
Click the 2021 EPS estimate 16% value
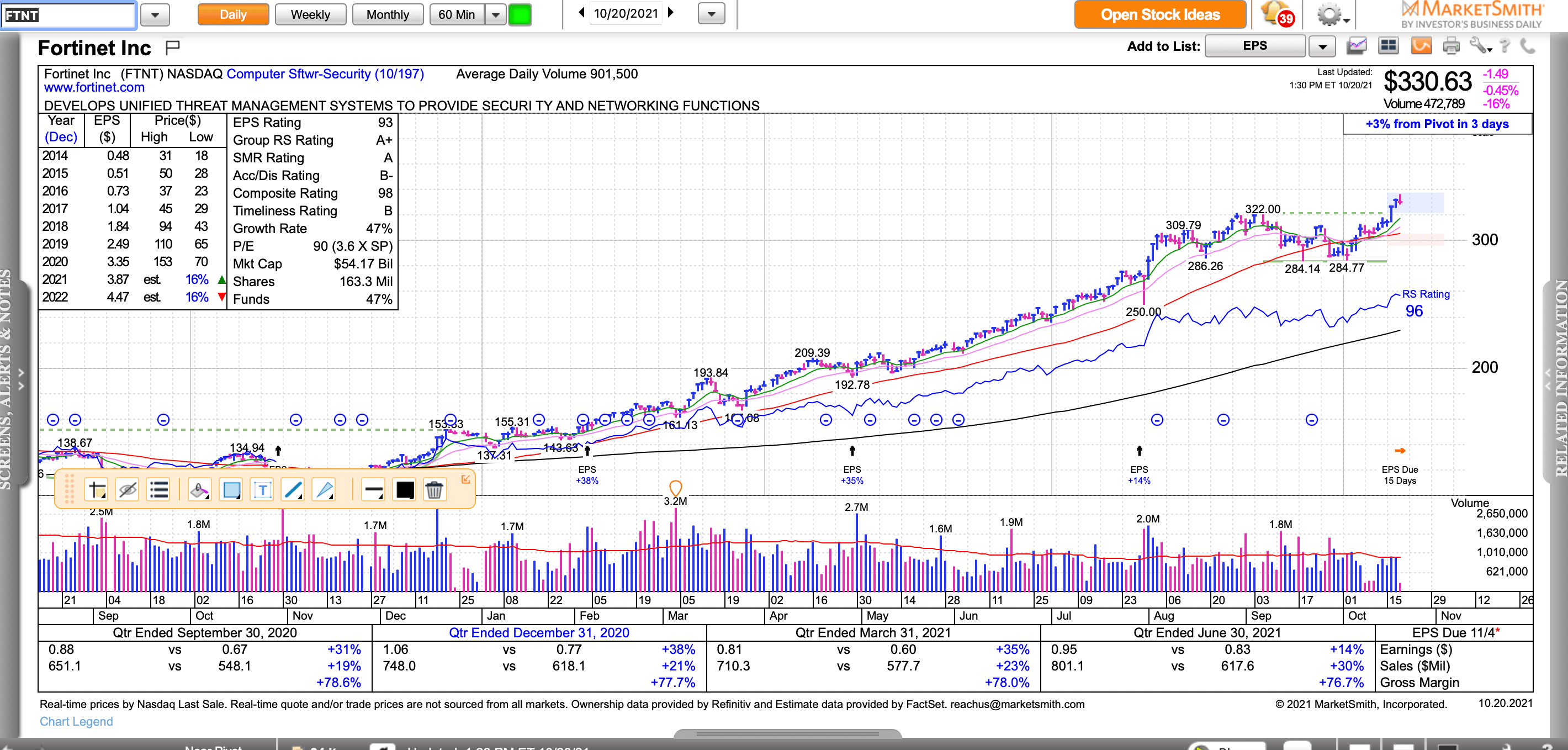tap(197, 279)
